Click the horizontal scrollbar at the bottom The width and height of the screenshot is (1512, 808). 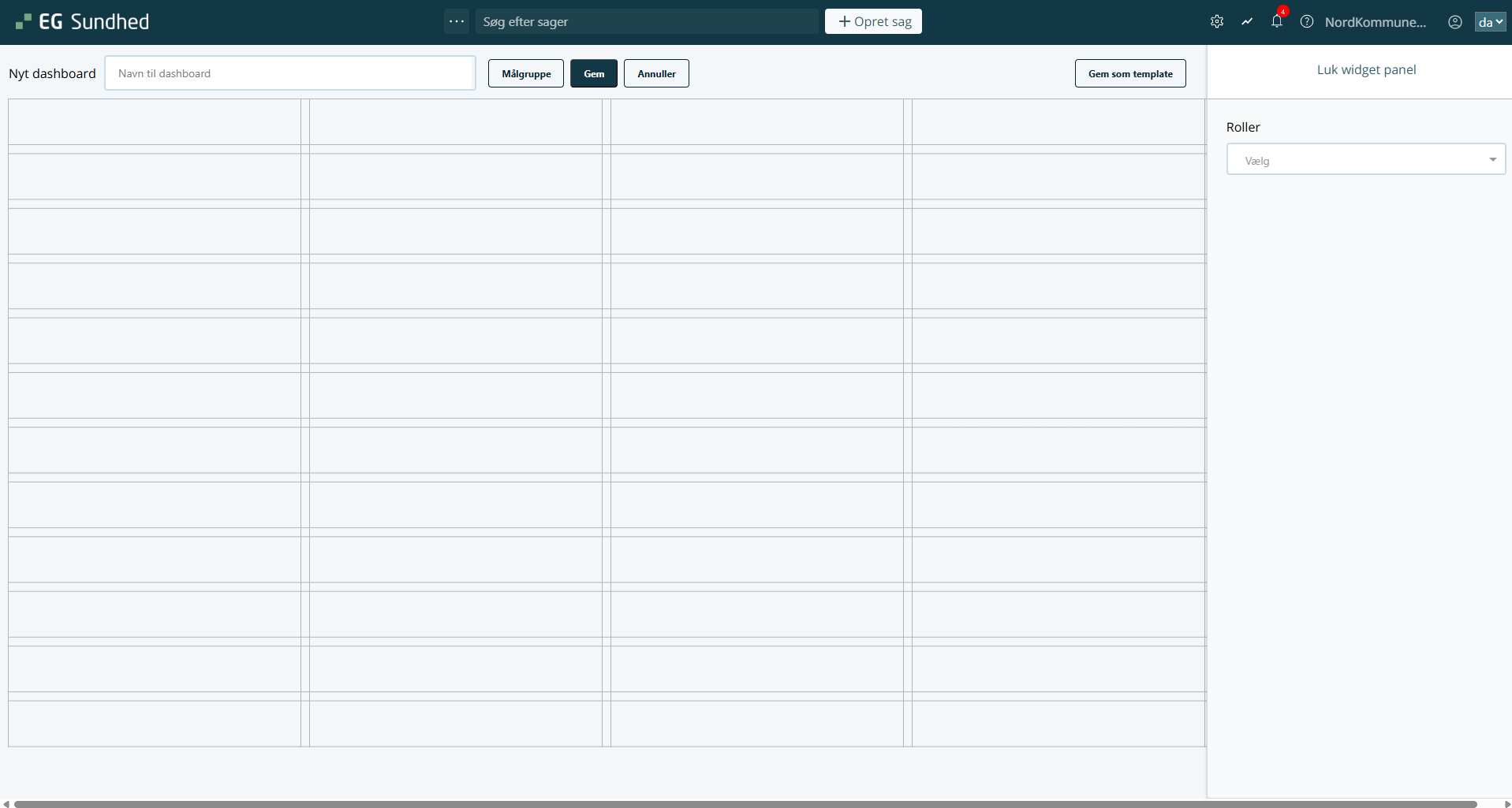(745, 804)
